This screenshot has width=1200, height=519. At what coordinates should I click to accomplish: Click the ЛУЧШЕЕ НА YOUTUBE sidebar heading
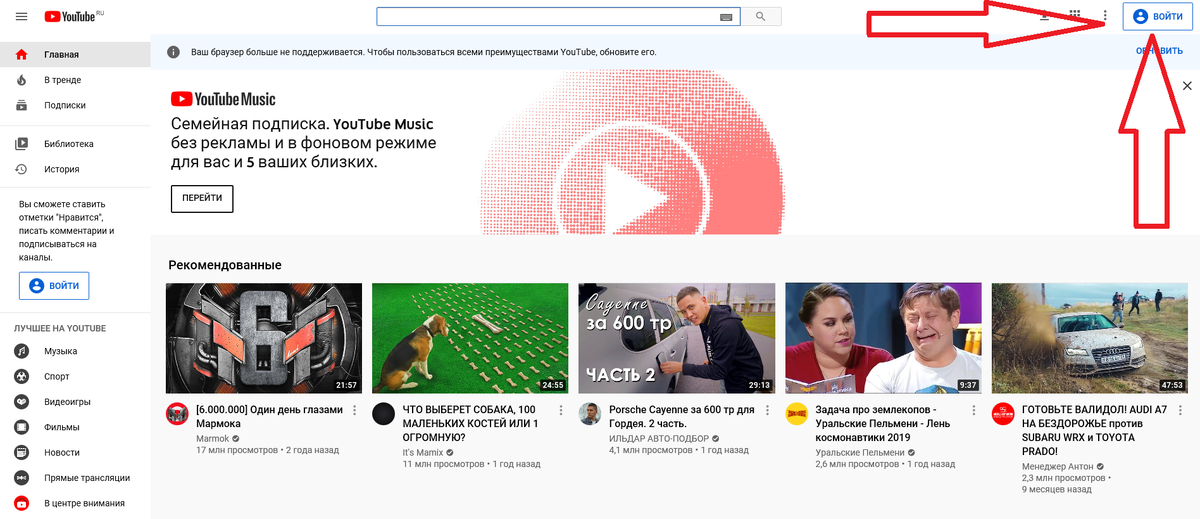[60, 328]
